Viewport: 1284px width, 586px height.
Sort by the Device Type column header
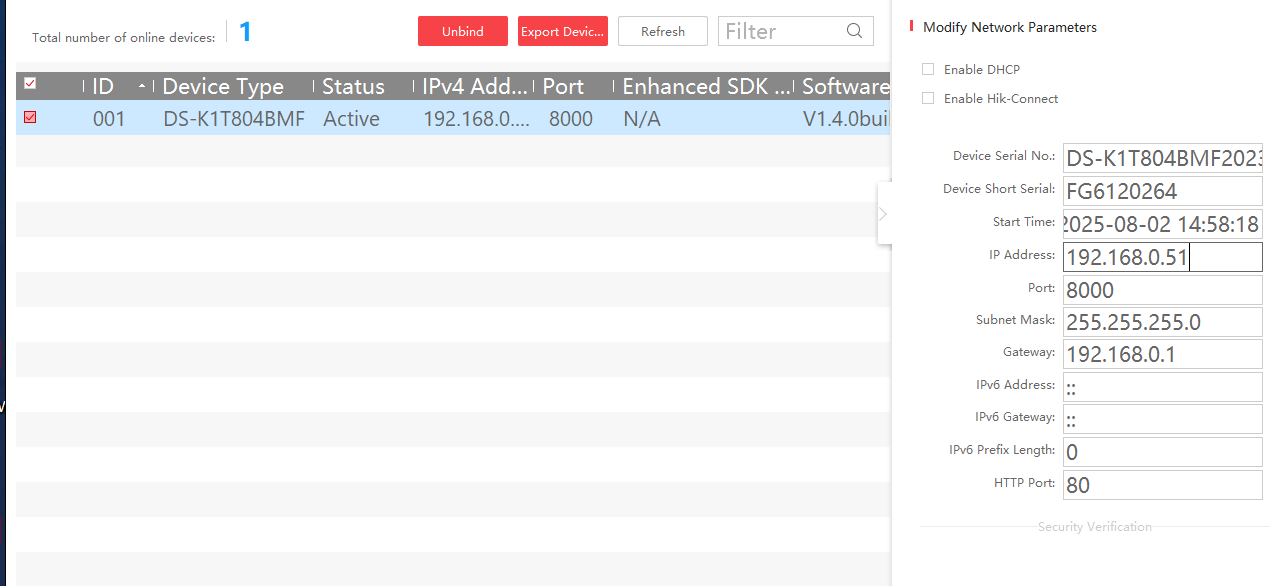[223, 87]
